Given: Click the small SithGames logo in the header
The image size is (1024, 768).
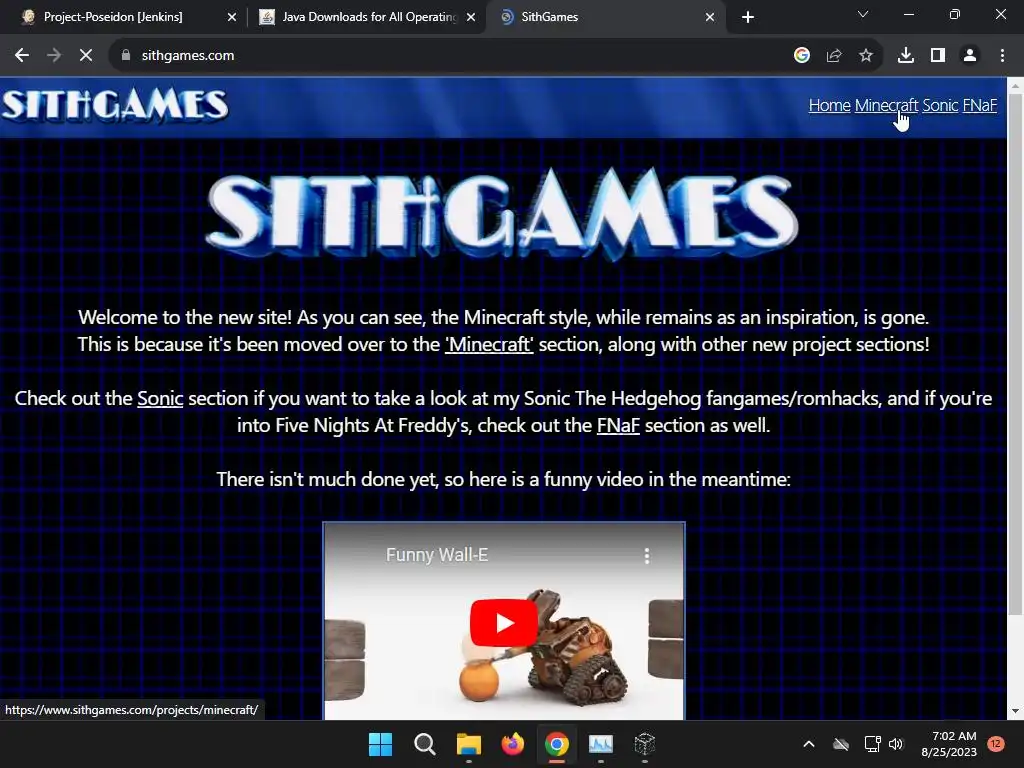Looking at the screenshot, I should coord(116,105).
